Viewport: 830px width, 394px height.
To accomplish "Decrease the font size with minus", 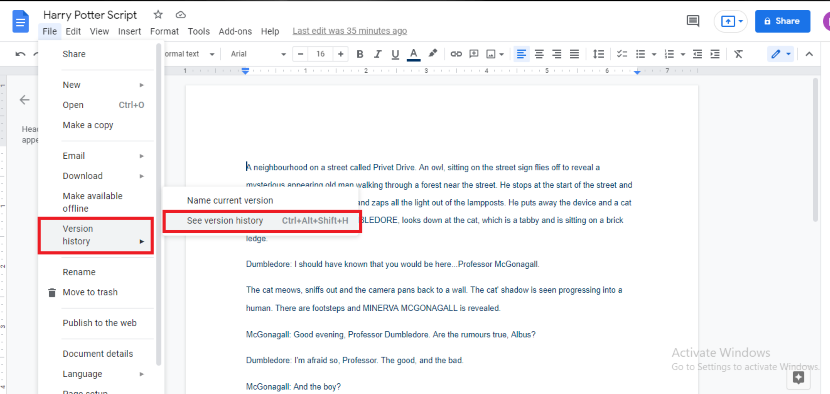I will point(300,54).
